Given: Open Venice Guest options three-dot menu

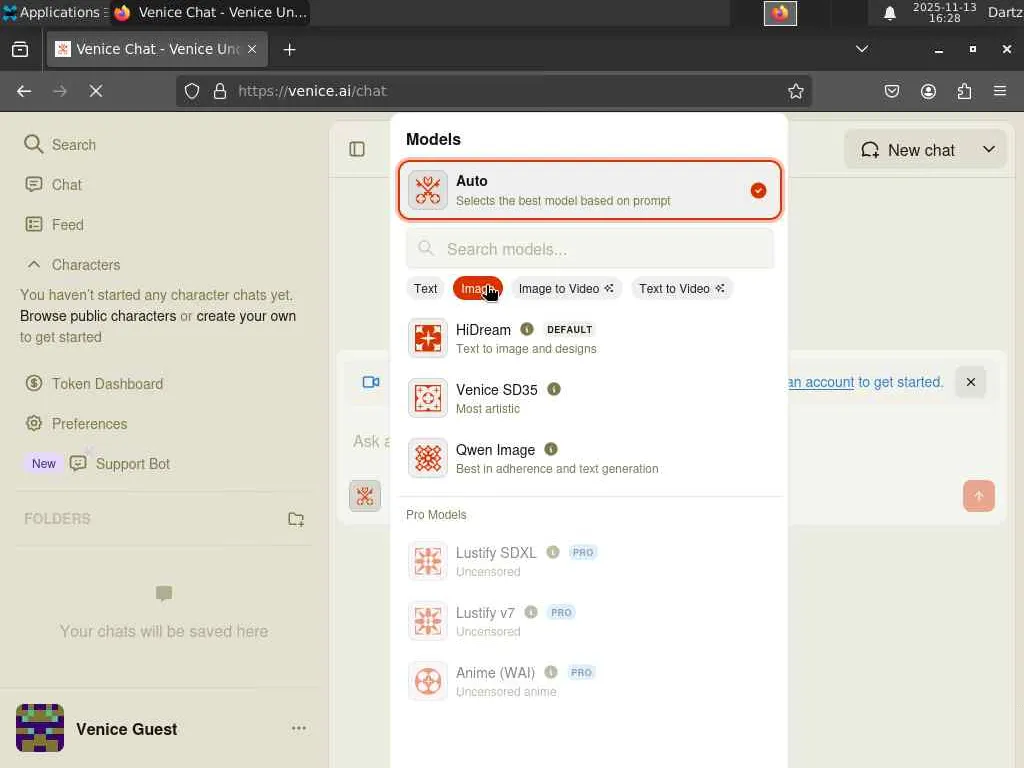Looking at the screenshot, I should 299,728.
